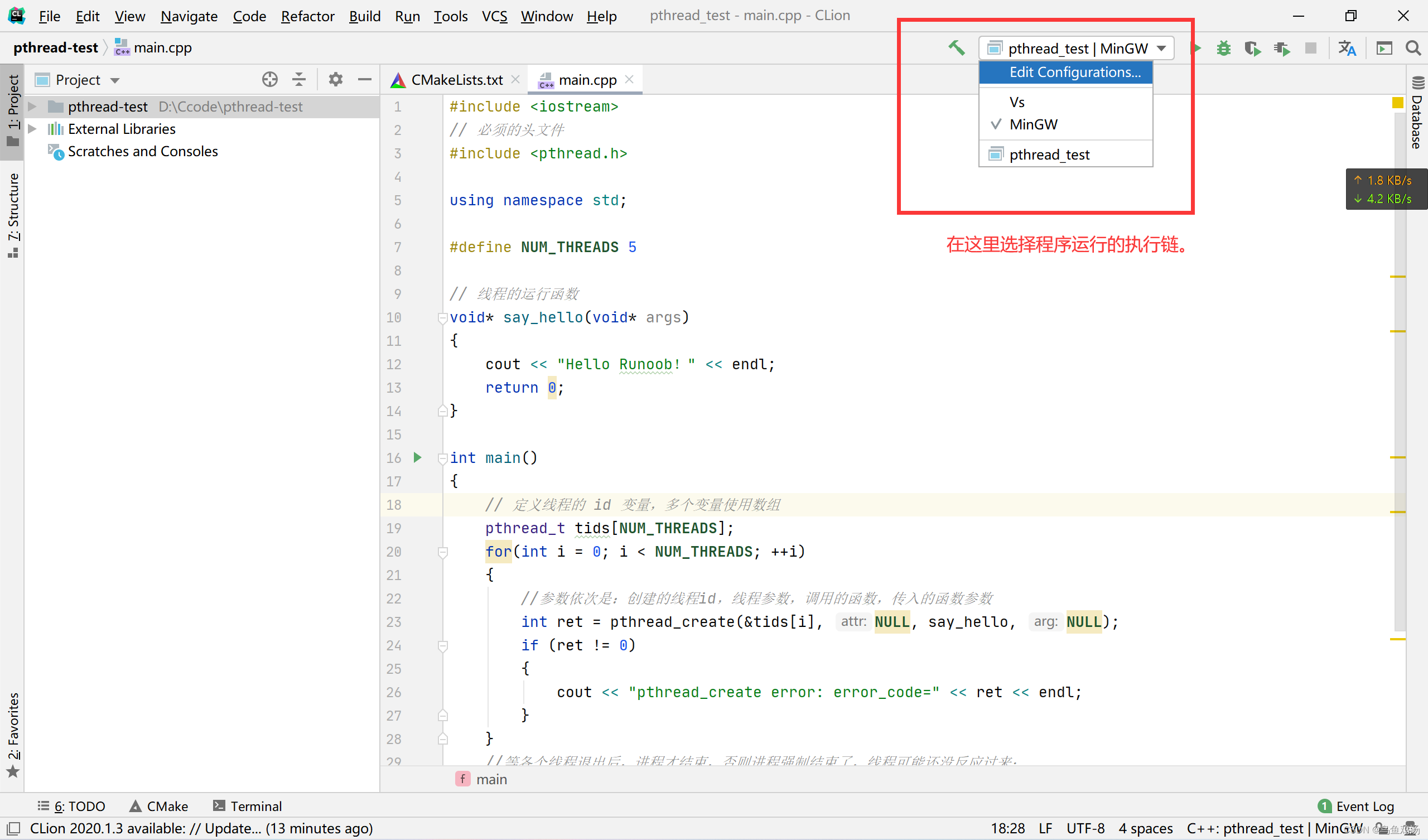Place cursor on line 19 pthread_t tids

(x=609, y=528)
